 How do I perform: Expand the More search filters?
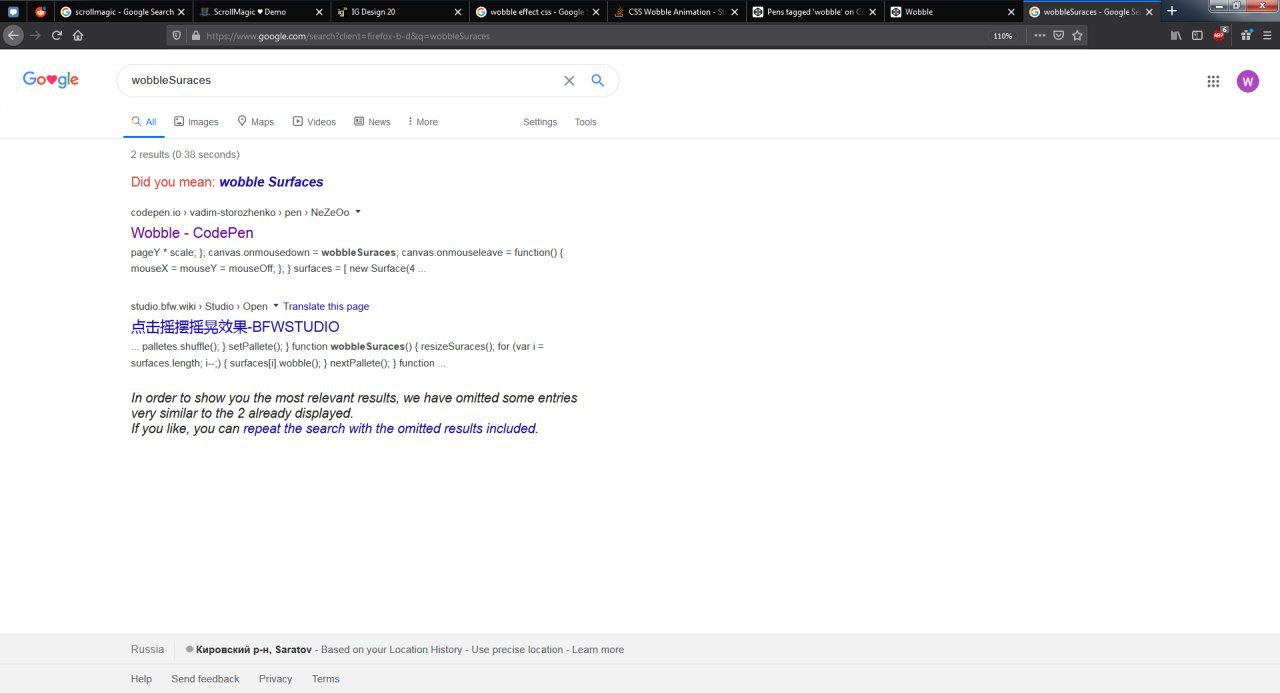423,122
